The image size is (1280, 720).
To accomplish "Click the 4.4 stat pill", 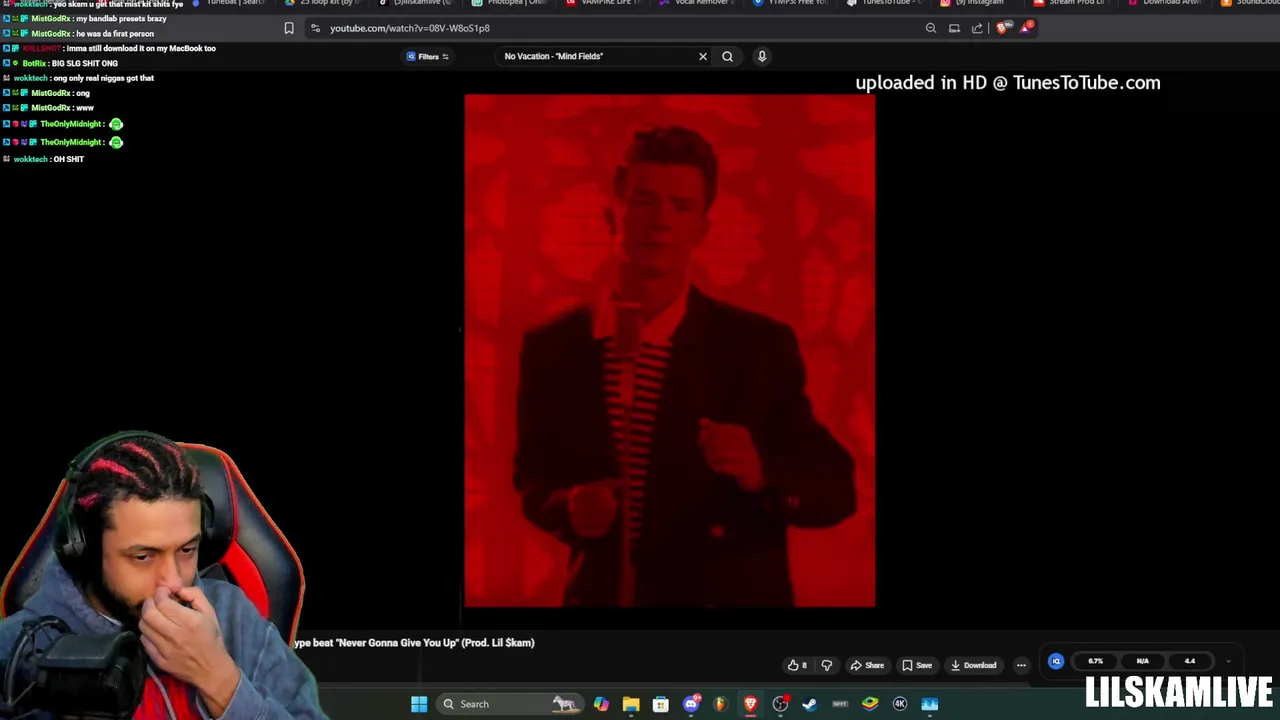I will [1190, 661].
